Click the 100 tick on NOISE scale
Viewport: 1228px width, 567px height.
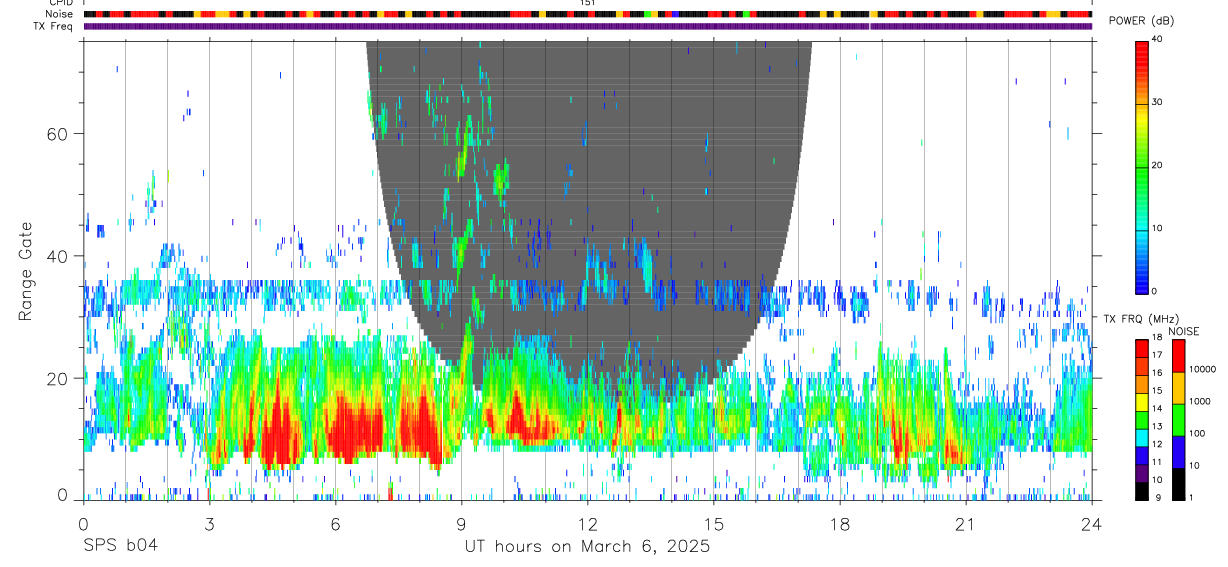click(x=1197, y=433)
